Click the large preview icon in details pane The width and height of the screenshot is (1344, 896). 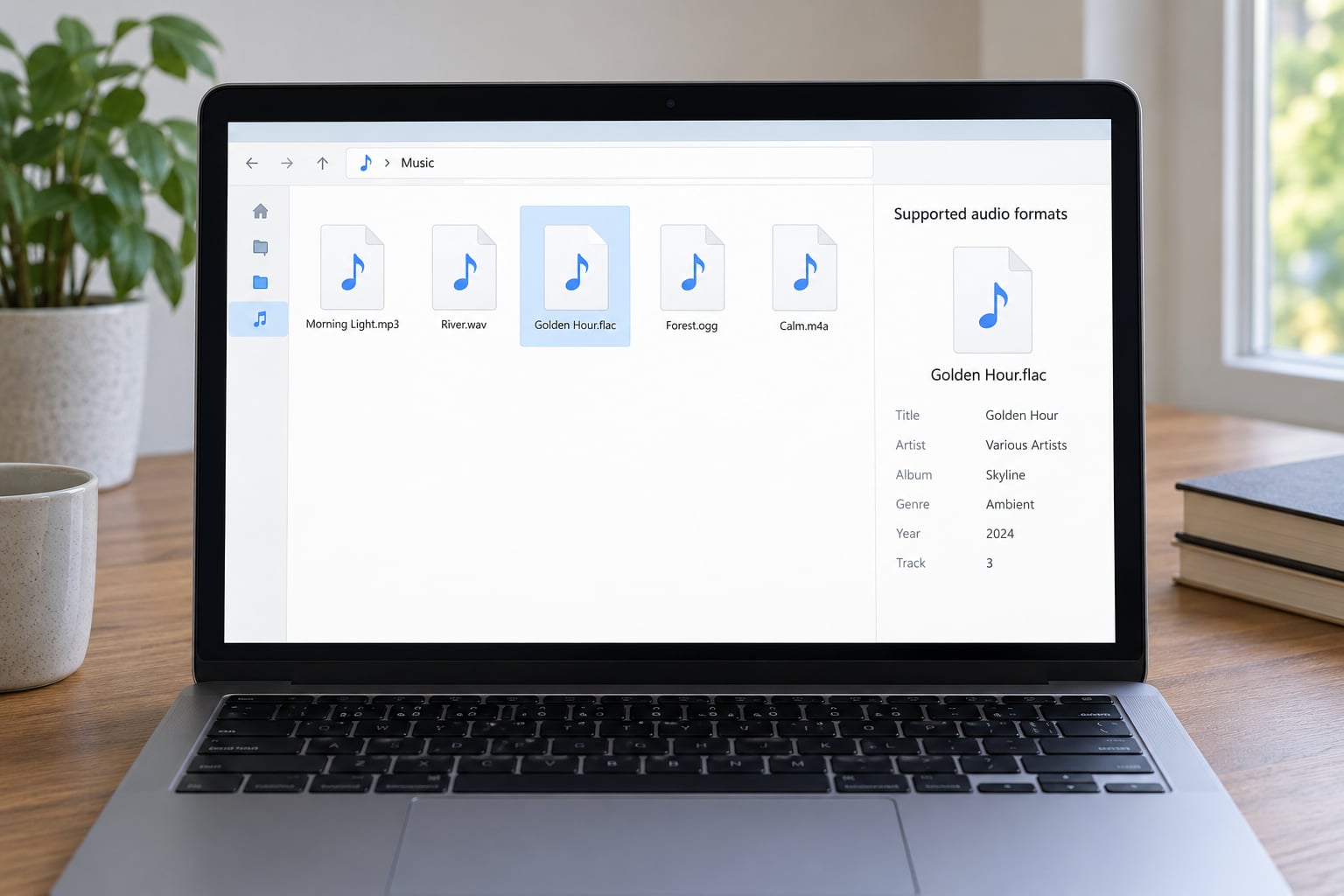(992, 299)
